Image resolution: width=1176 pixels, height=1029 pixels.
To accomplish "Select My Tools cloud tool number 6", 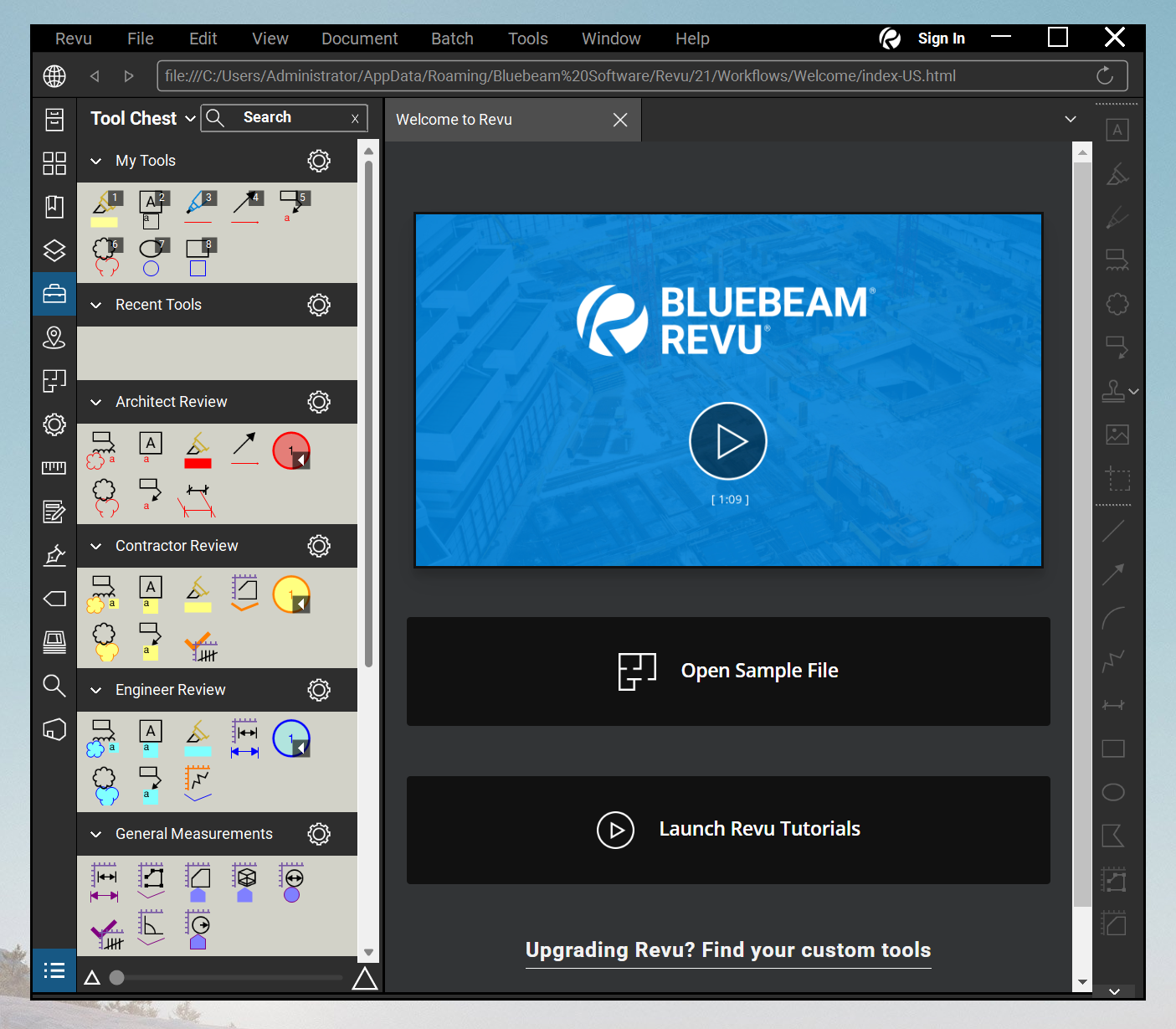I will pos(105,256).
